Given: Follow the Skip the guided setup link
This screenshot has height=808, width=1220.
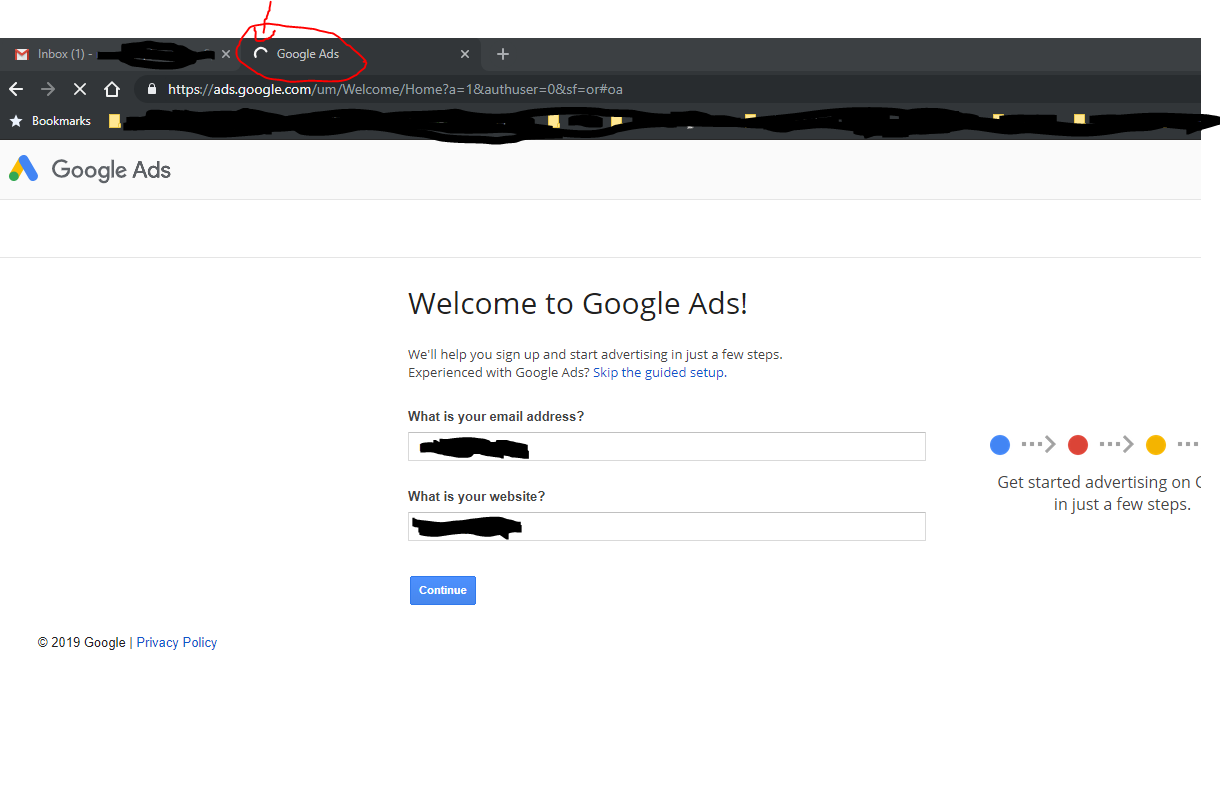Looking at the screenshot, I should [x=659, y=372].
